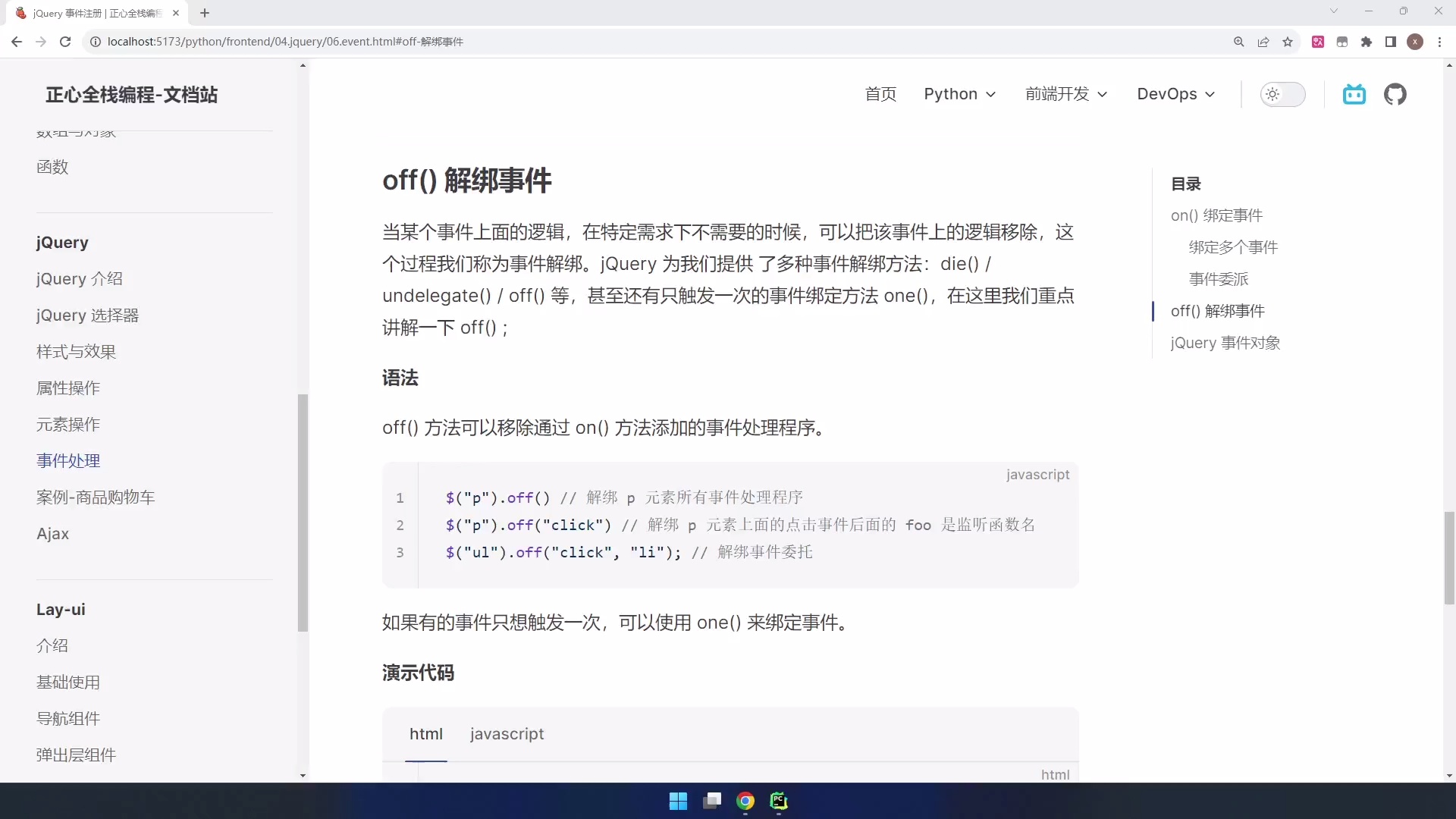This screenshot has height=819, width=1456.
Task: Click the sidebar scrollbar thumb
Action: 303,512
